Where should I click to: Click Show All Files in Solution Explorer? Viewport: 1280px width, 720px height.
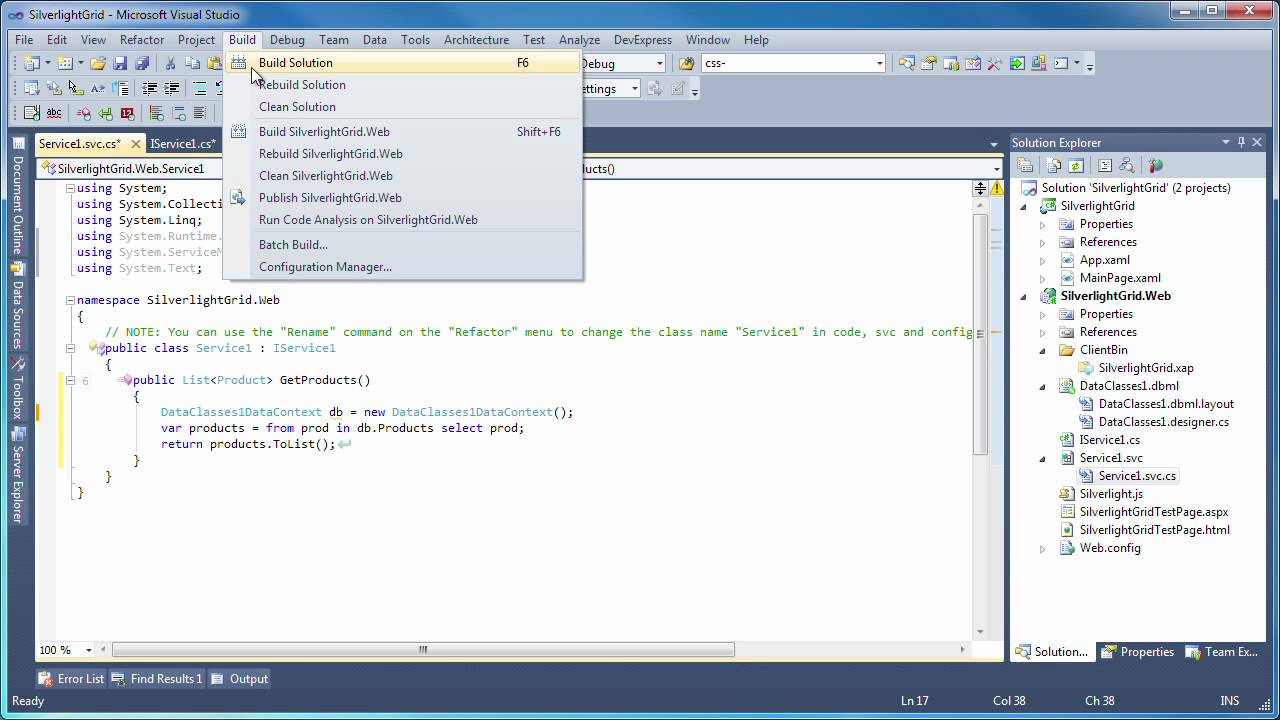pyautogui.click(x=1054, y=166)
